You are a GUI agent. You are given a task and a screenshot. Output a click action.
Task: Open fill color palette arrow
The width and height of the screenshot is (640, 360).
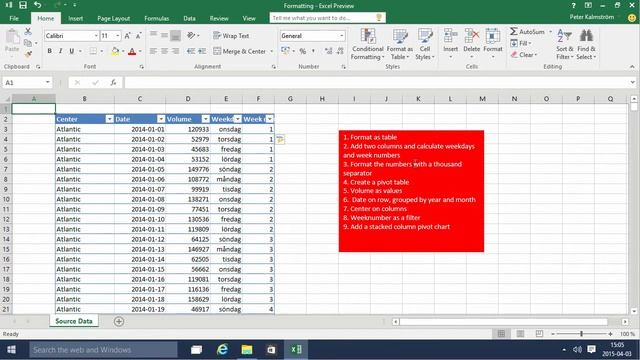123,51
